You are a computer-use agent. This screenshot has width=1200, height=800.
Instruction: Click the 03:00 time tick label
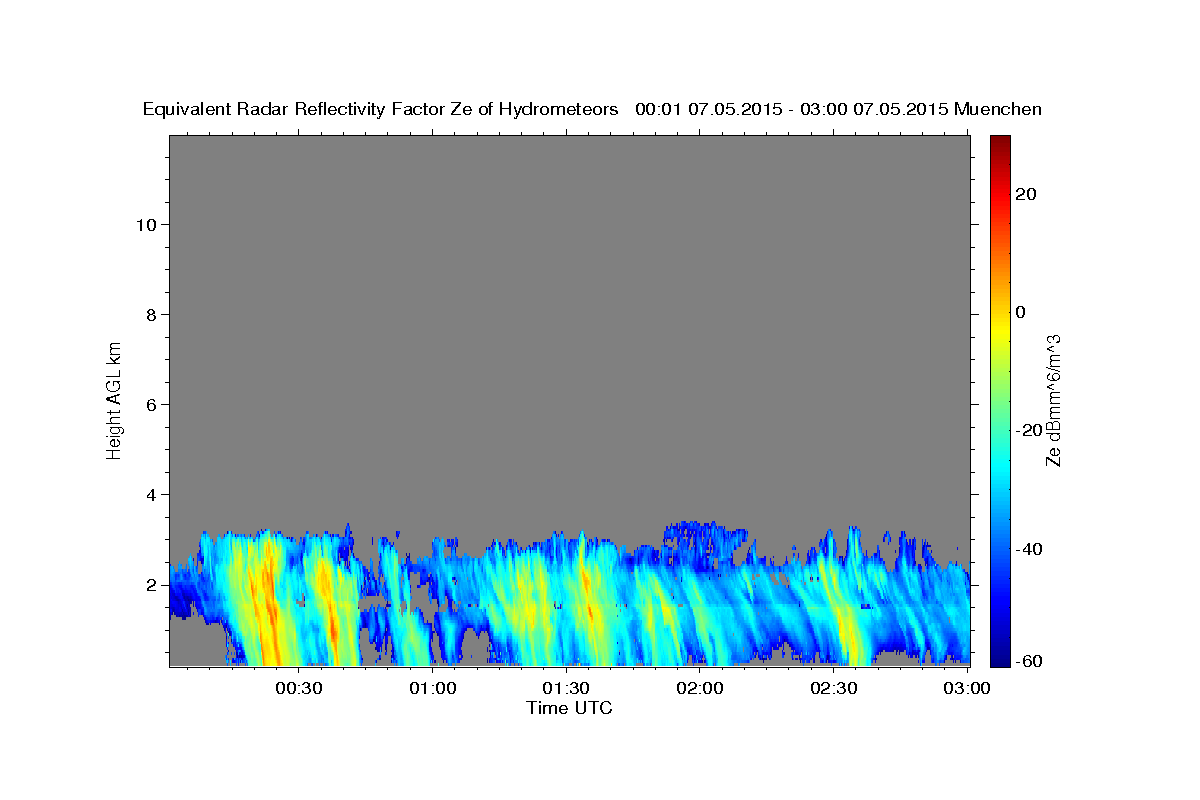(967, 688)
